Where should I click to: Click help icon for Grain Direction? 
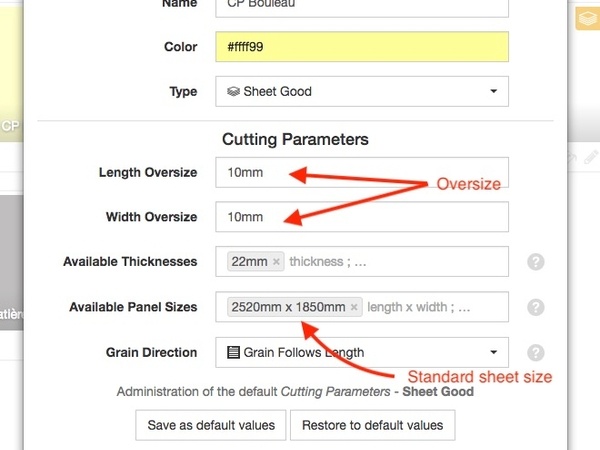(x=536, y=353)
